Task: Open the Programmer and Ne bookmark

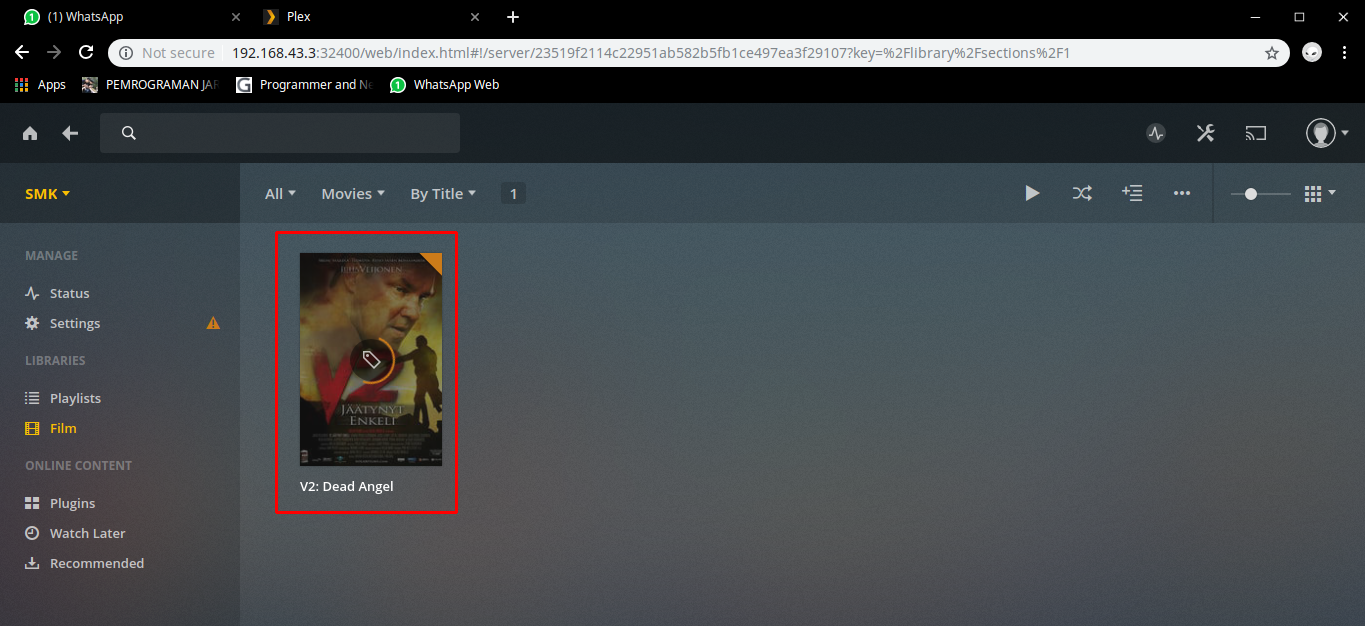Action: point(305,85)
